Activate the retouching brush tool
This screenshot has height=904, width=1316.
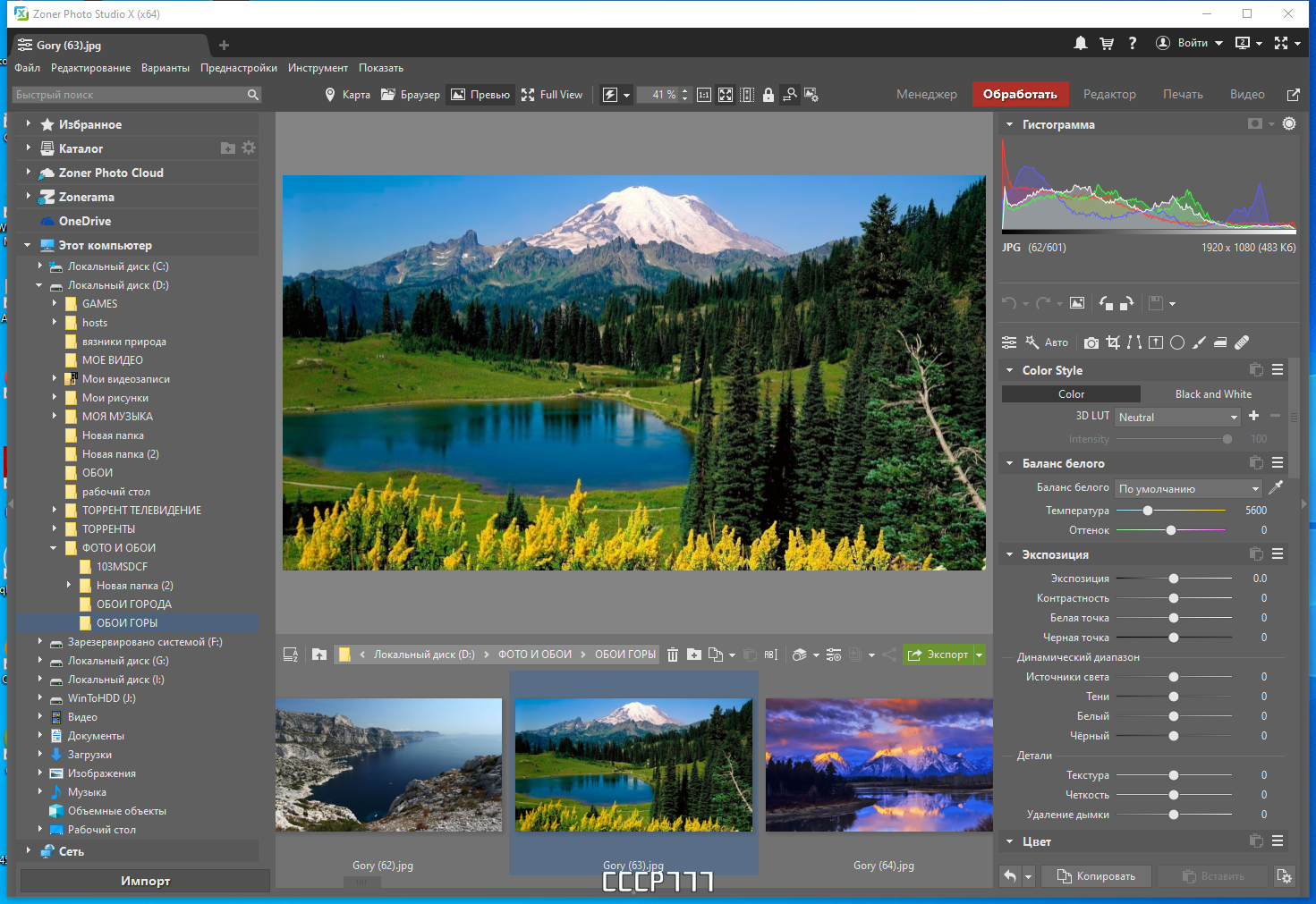click(1199, 342)
